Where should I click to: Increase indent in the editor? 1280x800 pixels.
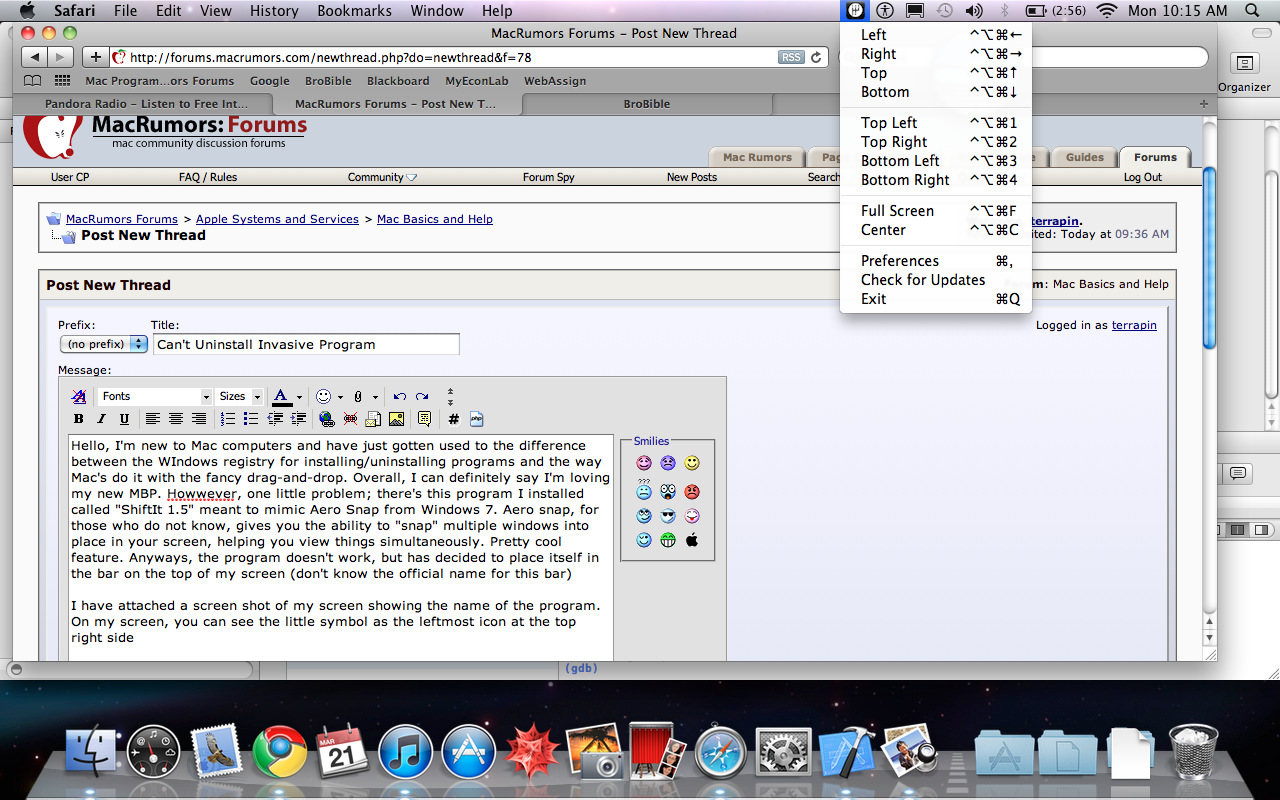tap(297, 419)
